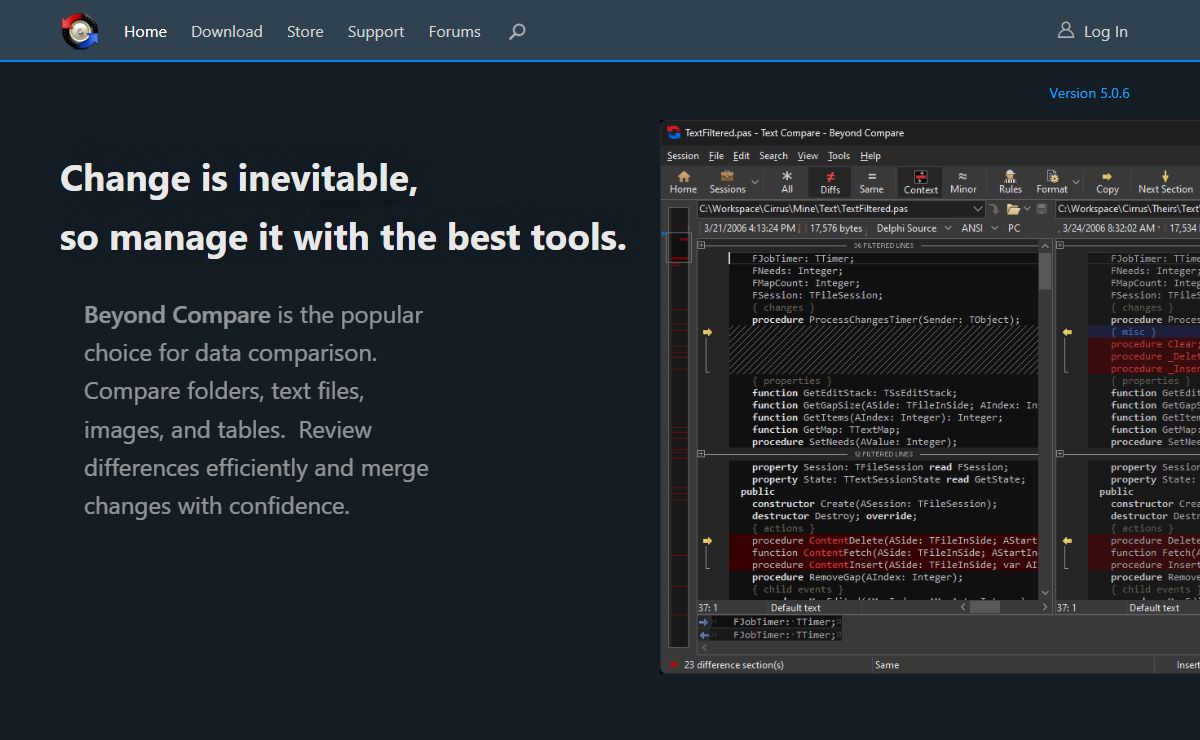The image size is (1200, 740).
Task: Click the Beyond Compare website logo
Action: point(80,31)
